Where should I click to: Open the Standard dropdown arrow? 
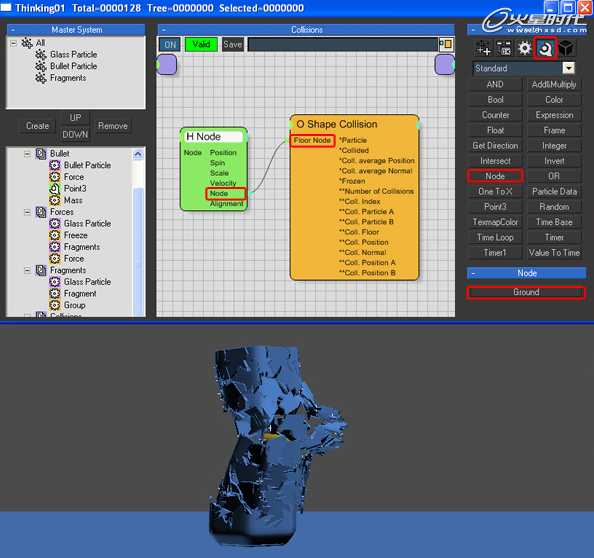click(568, 68)
